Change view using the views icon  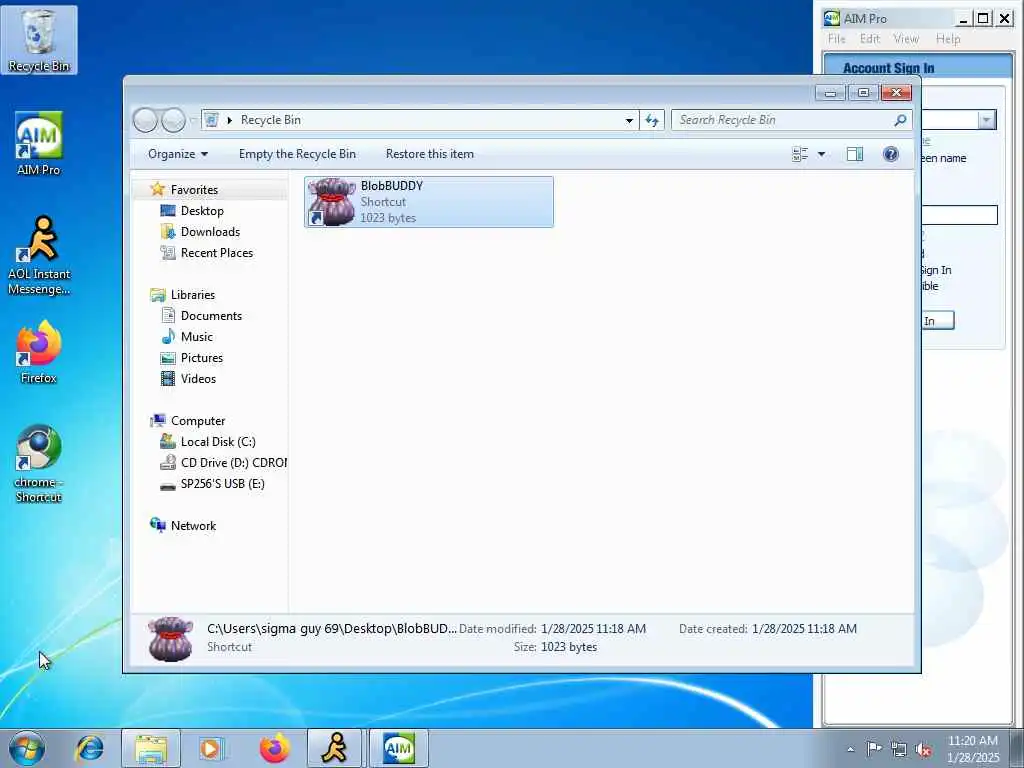click(x=800, y=154)
